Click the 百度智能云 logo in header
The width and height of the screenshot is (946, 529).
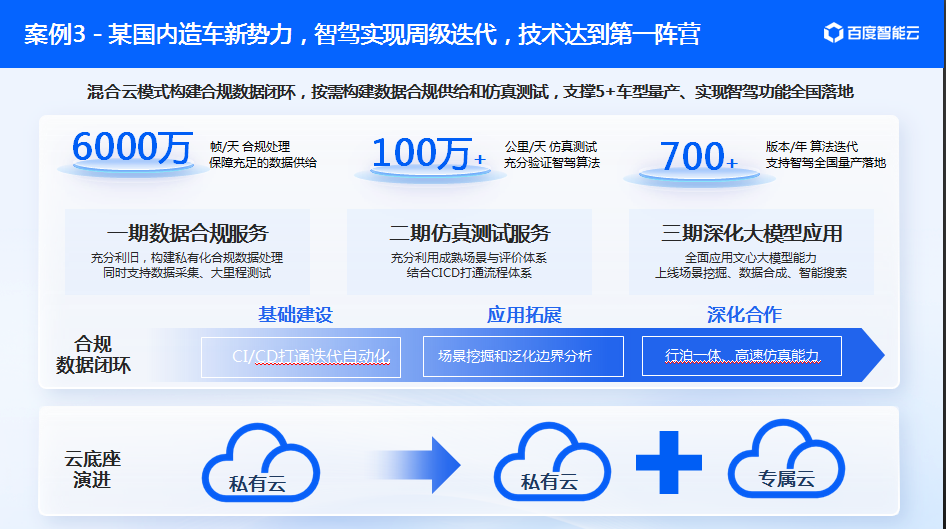coord(871,33)
